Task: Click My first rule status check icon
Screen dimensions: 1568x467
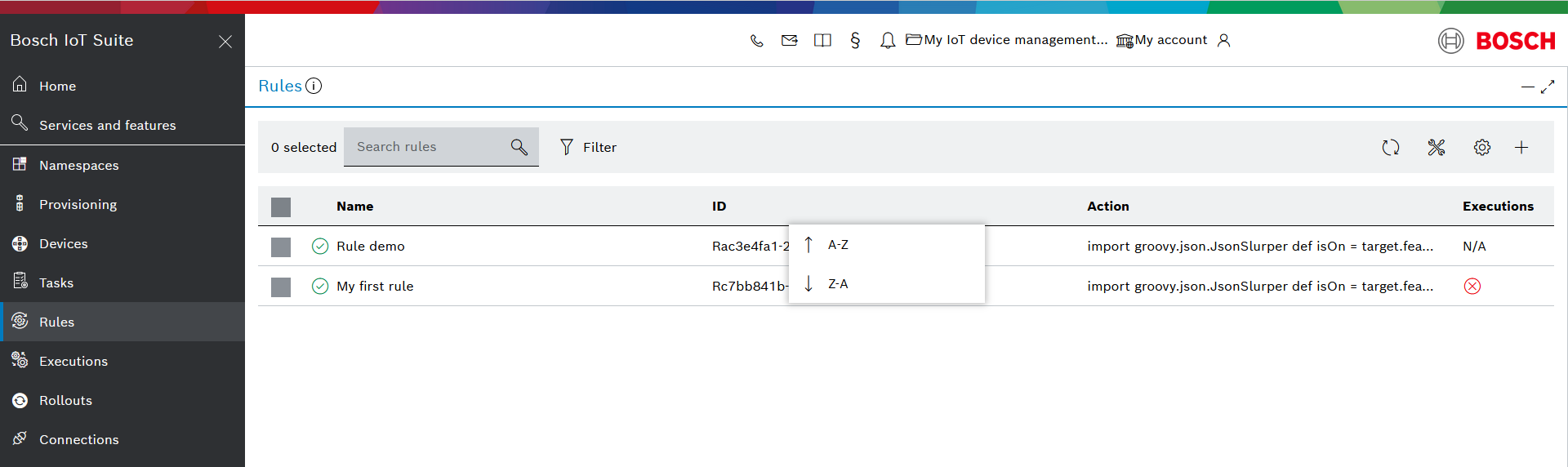Action: pyautogui.click(x=320, y=286)
